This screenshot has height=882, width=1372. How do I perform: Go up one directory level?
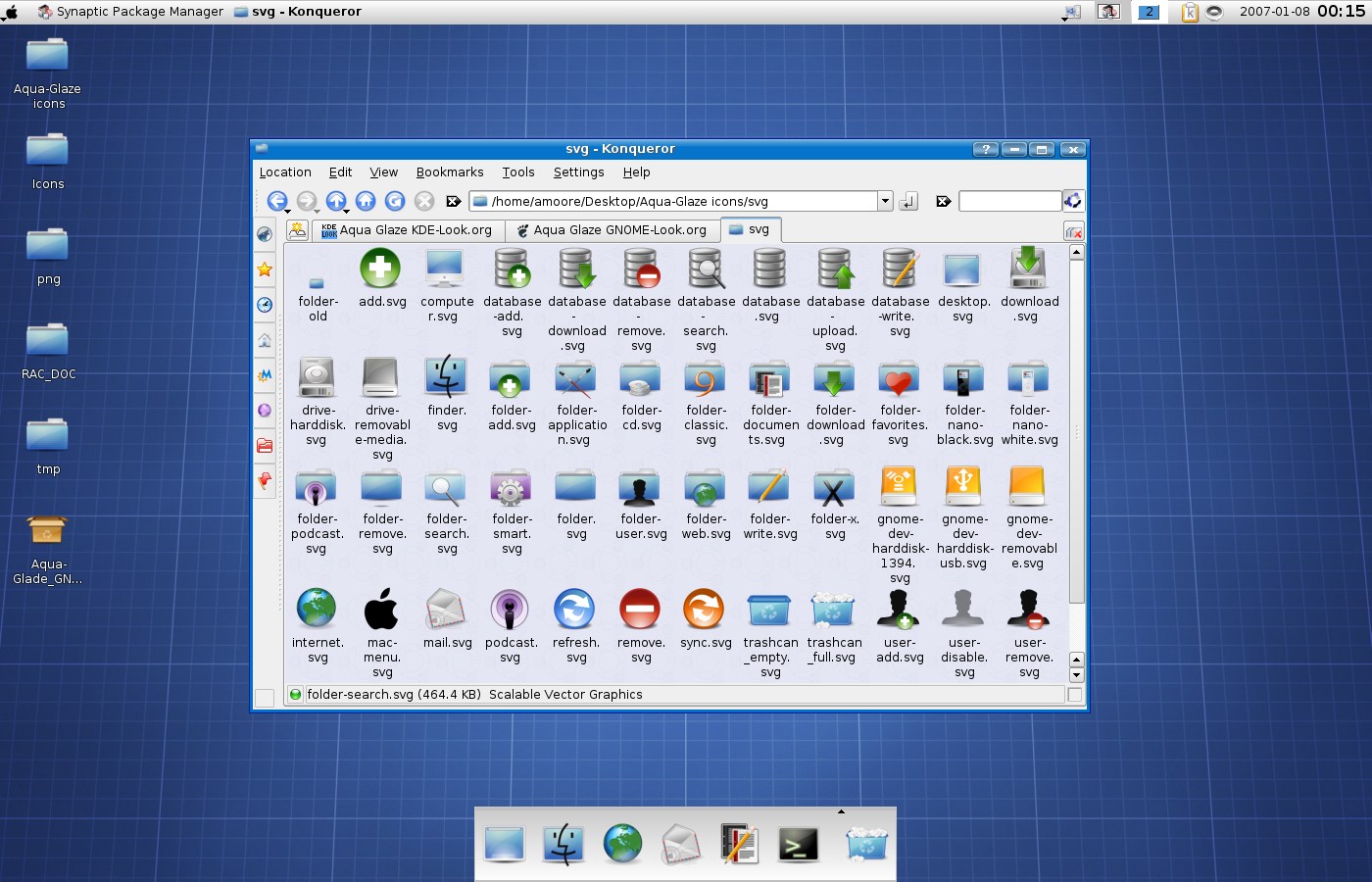(x=336, y=200)
